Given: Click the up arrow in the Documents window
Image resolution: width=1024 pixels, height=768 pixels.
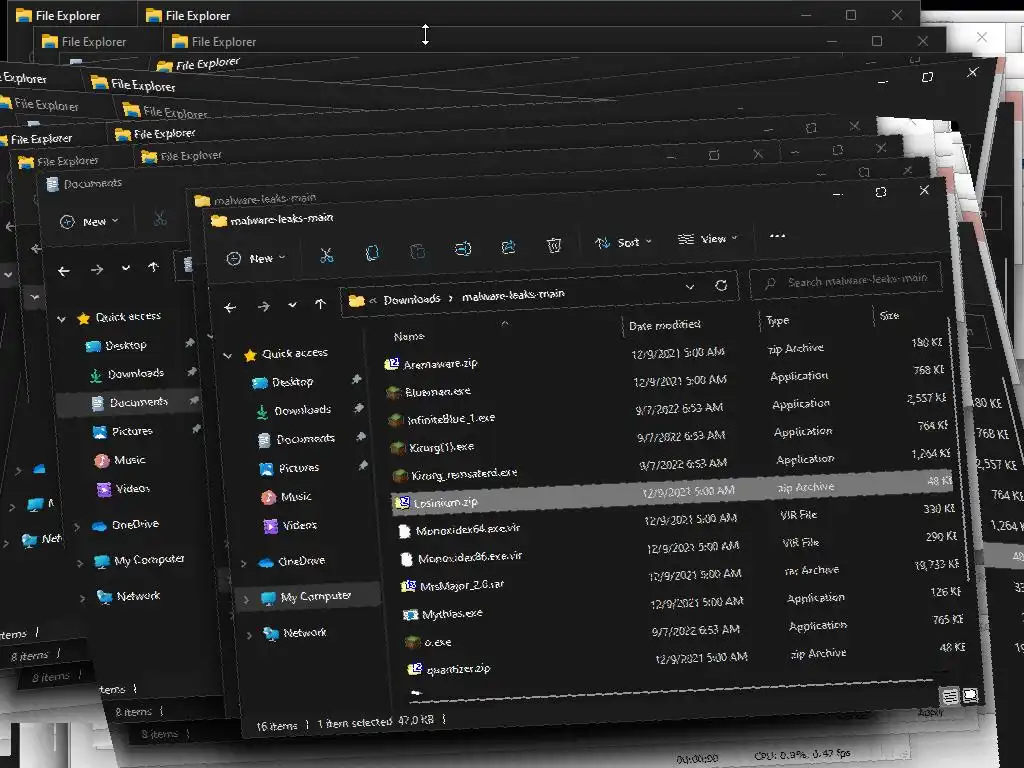Looking at the screenshot, I should point(153,266).
